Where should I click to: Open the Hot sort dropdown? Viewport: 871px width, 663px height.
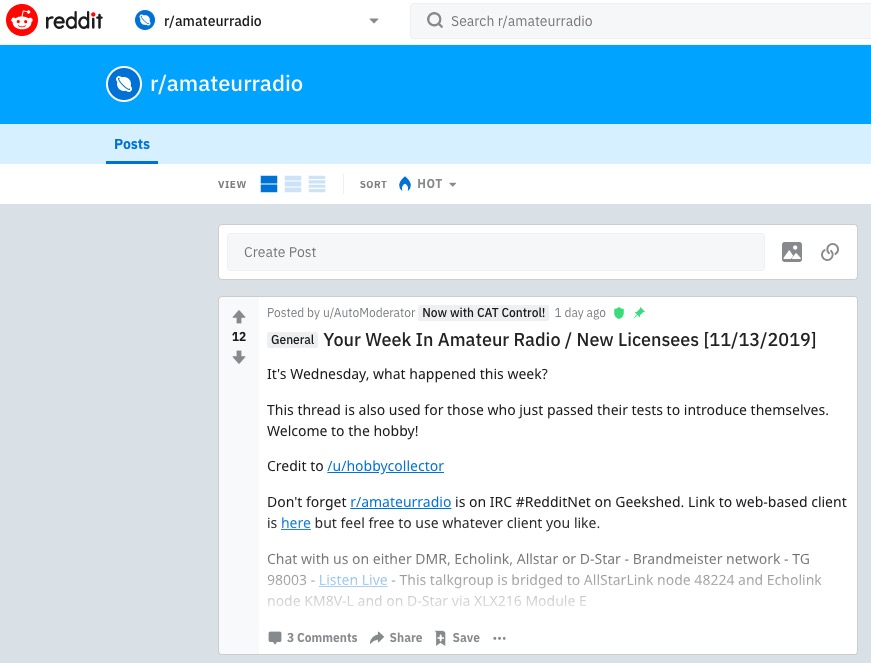coord(428,184)
